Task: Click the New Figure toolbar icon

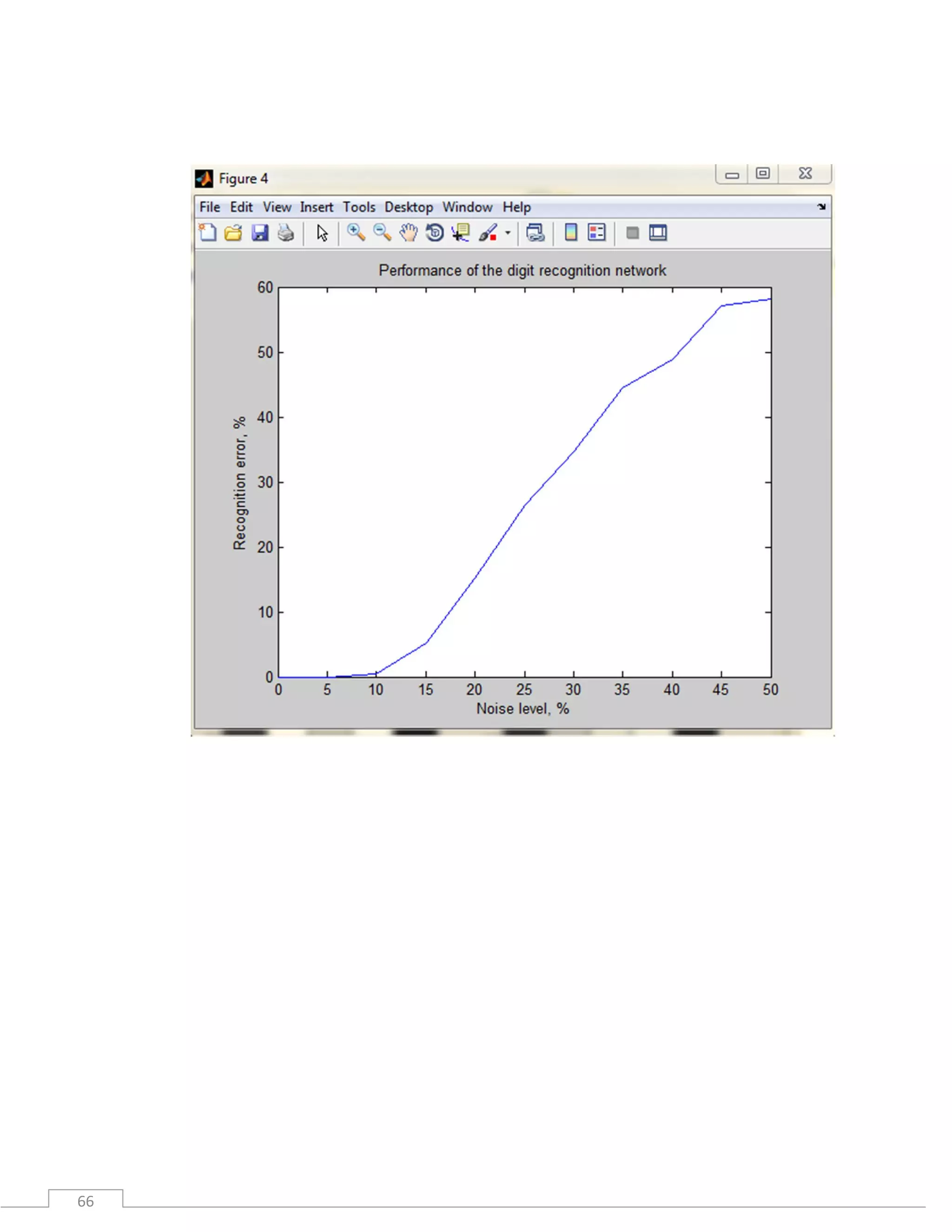Action: pos(207,232)
